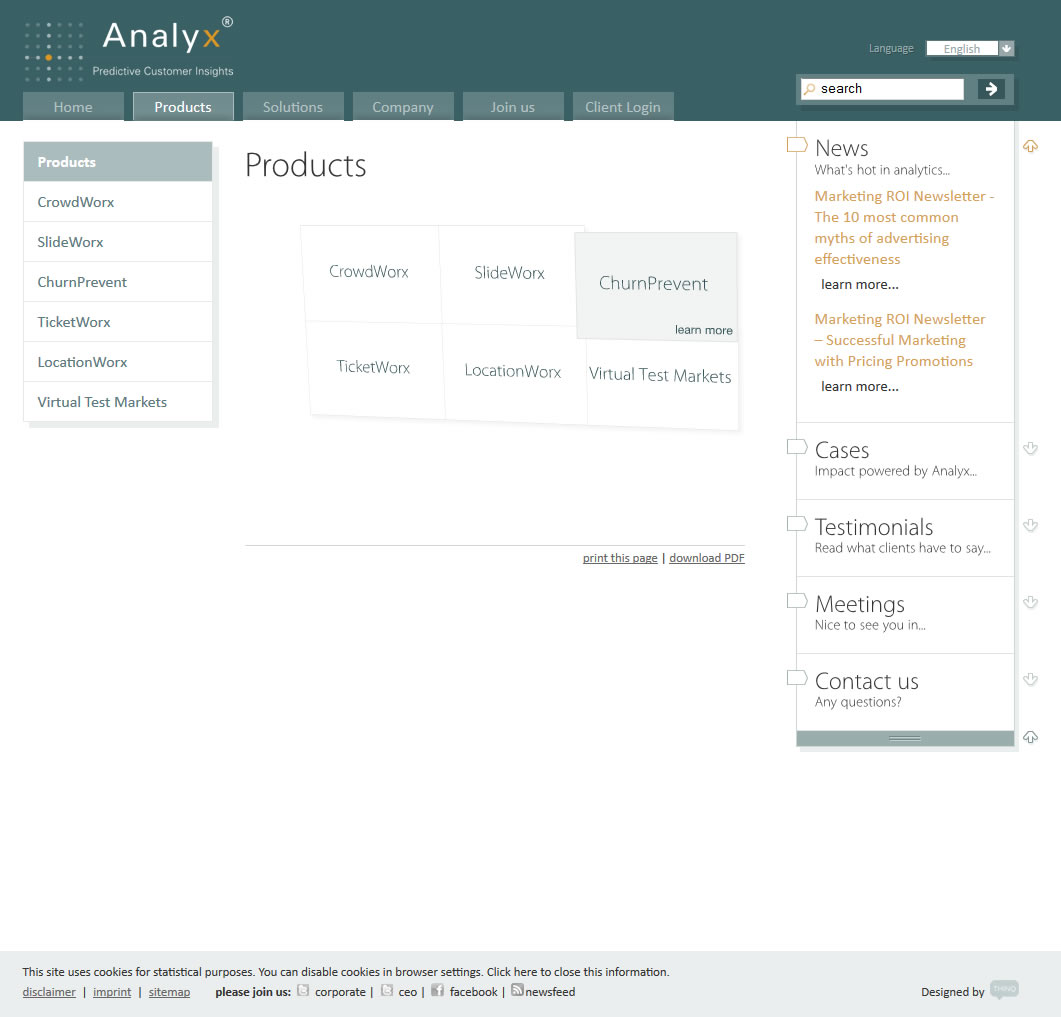Click the THINQ designer logo
The image size is (1061, 1017).
click(1003, 990)
